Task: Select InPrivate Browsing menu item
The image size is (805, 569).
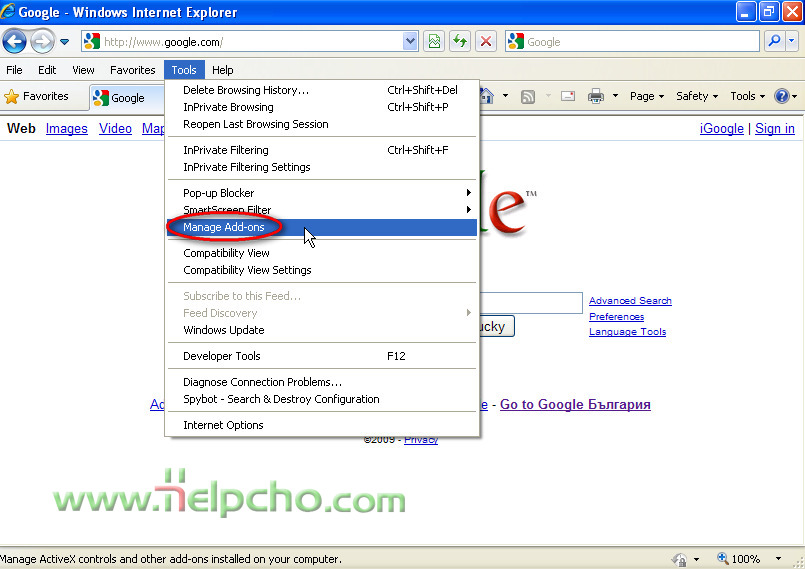Action: click(322, 107)
